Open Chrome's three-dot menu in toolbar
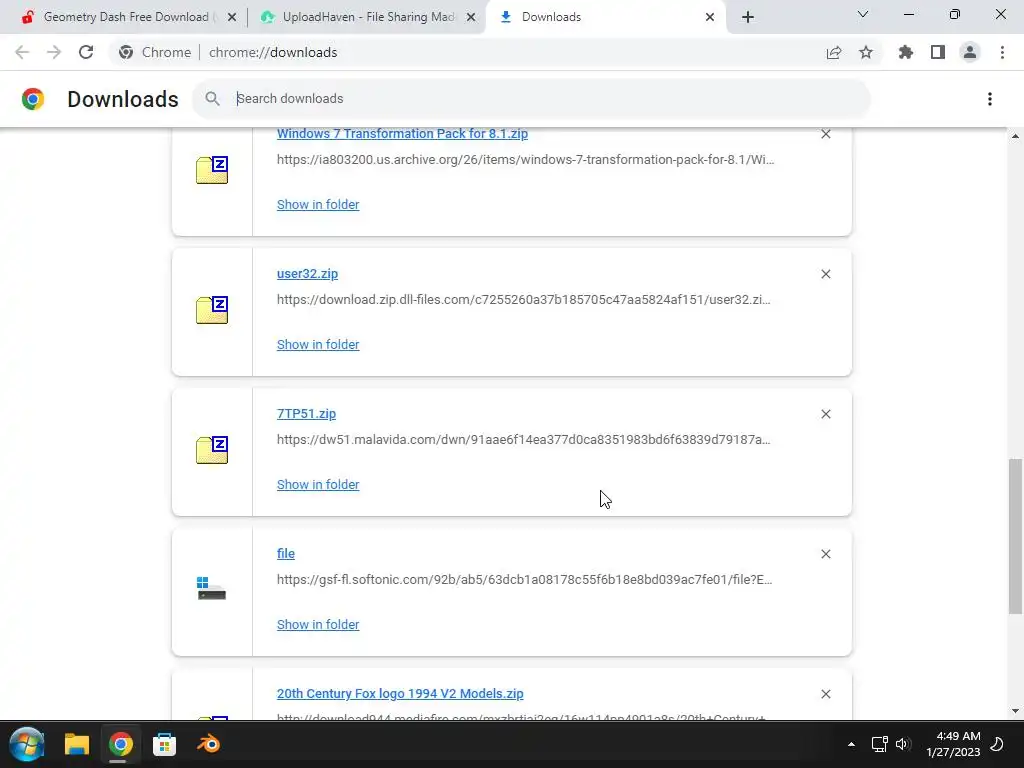Screen dimensions: 1024x768 (1002, 52)
